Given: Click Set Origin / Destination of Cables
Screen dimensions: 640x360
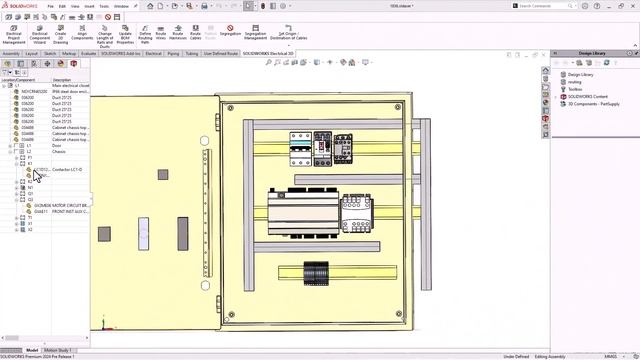Looking at the screenshot, I should click(x=288, y=33).
